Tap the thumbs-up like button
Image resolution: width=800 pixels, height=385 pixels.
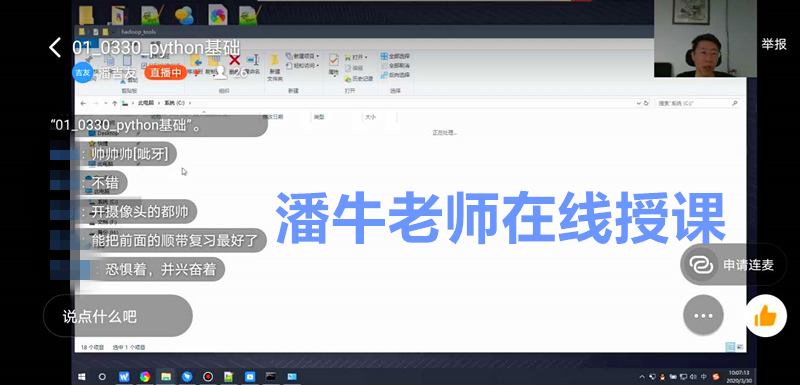[765, 316]
